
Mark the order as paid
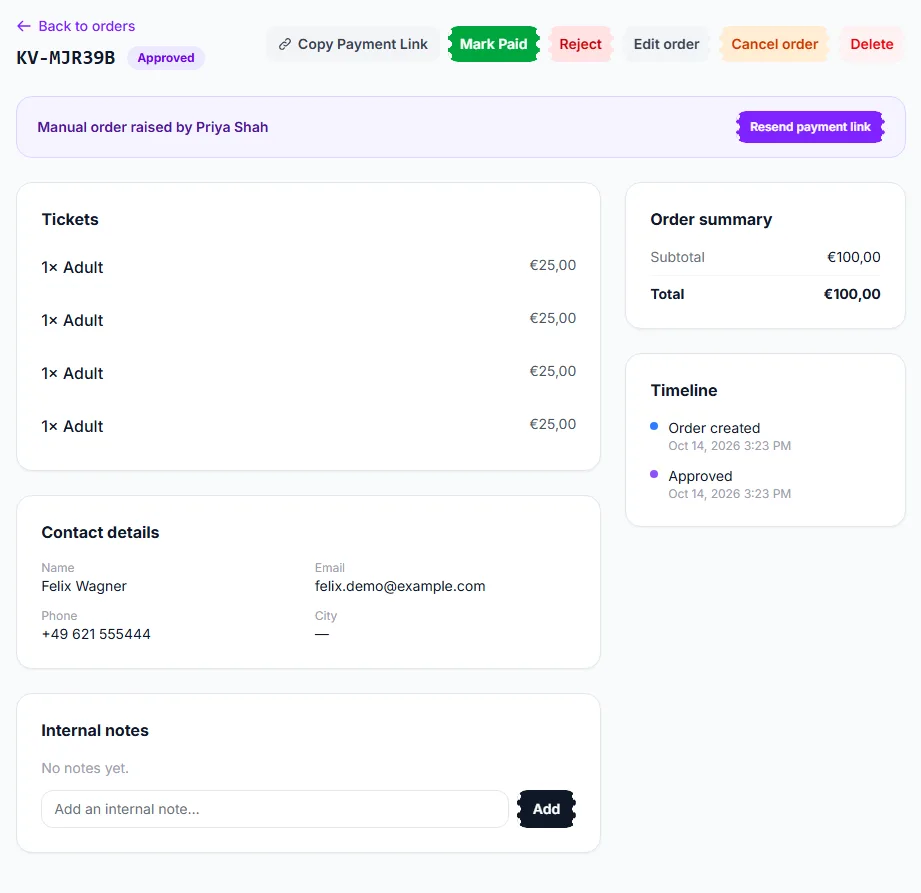tap(493, 44)
